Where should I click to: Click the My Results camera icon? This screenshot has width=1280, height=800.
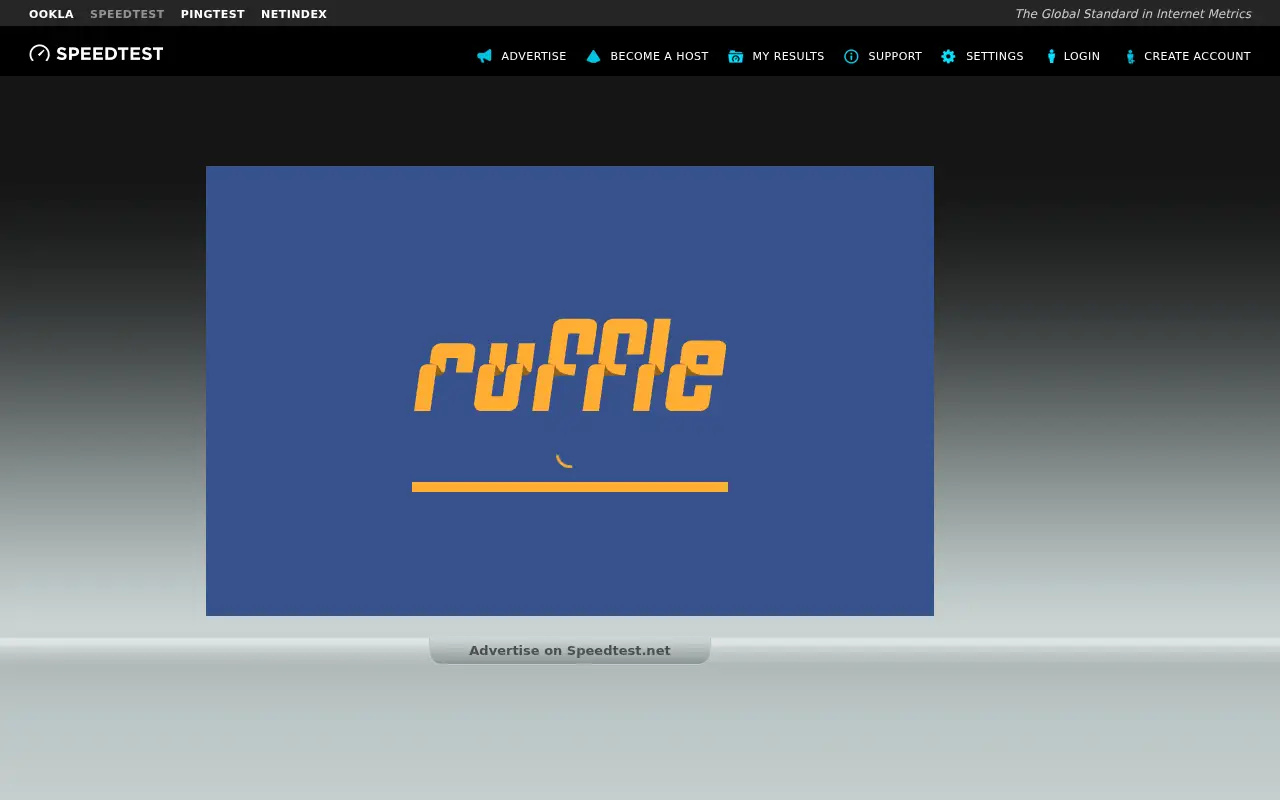point(736,56)
